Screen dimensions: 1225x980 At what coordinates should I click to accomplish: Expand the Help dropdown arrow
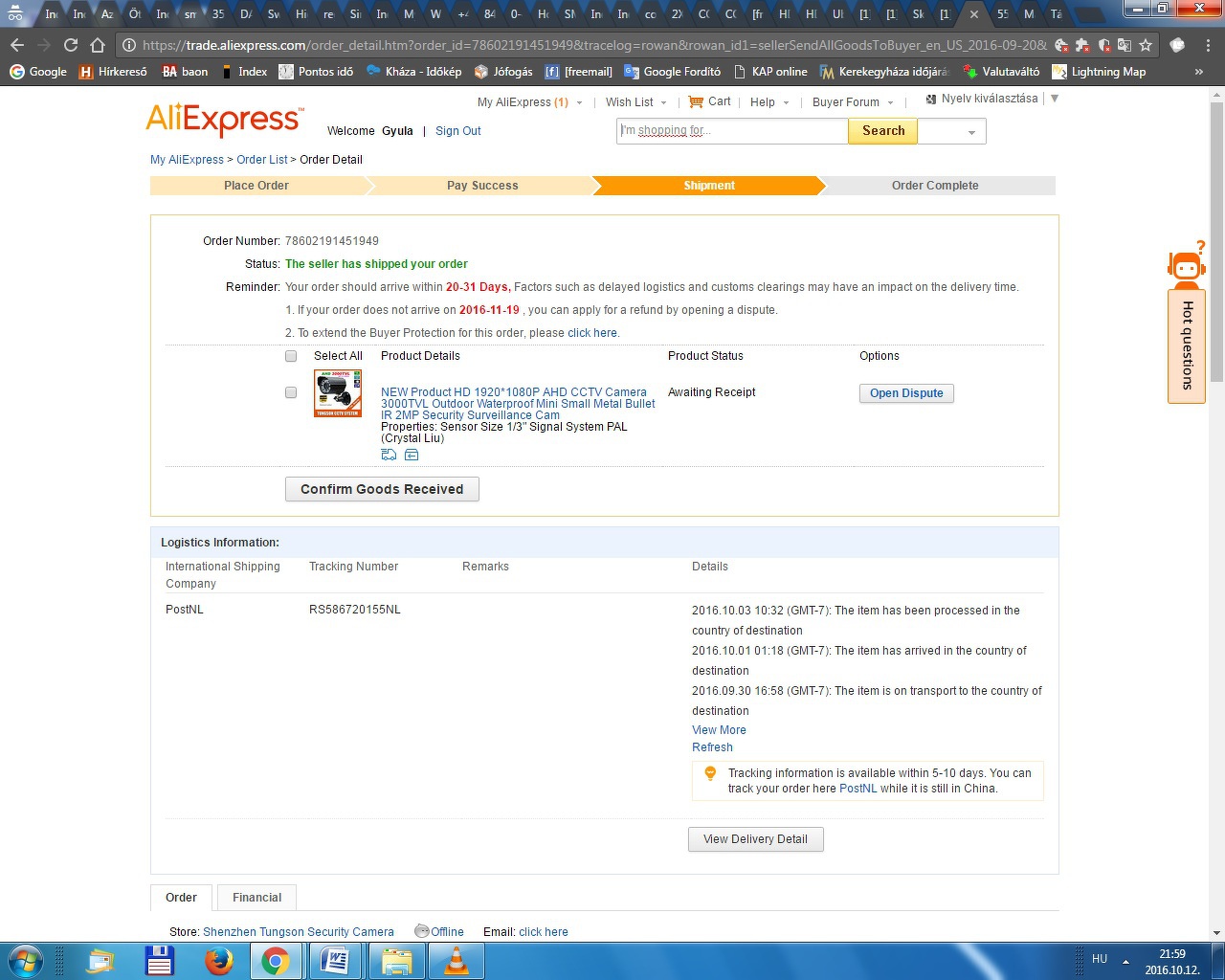(786, 103)
